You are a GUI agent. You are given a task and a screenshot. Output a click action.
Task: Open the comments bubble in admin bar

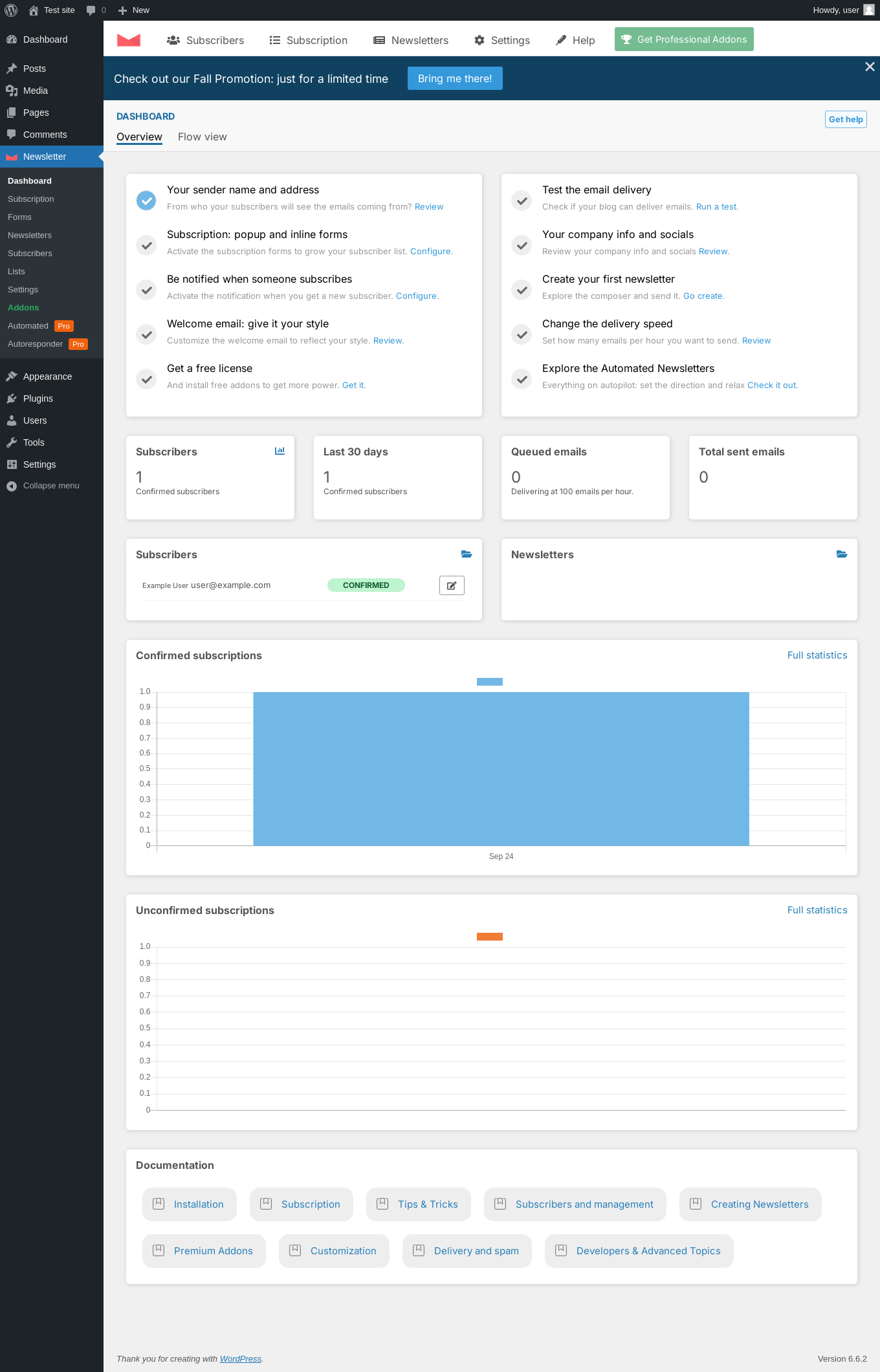point(96,10)
